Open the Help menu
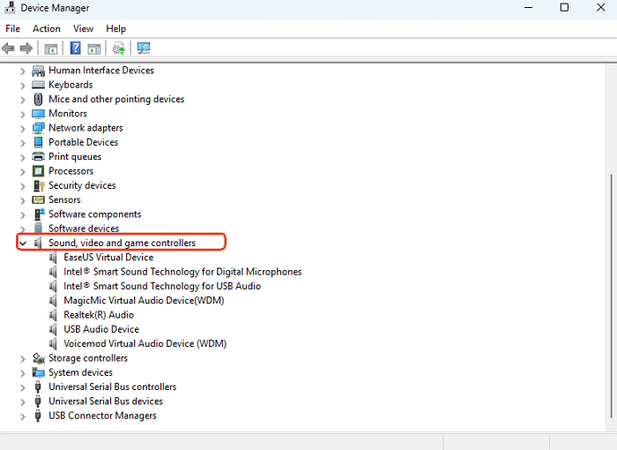This screenshot has height=450, width=617. coord(116,29)
